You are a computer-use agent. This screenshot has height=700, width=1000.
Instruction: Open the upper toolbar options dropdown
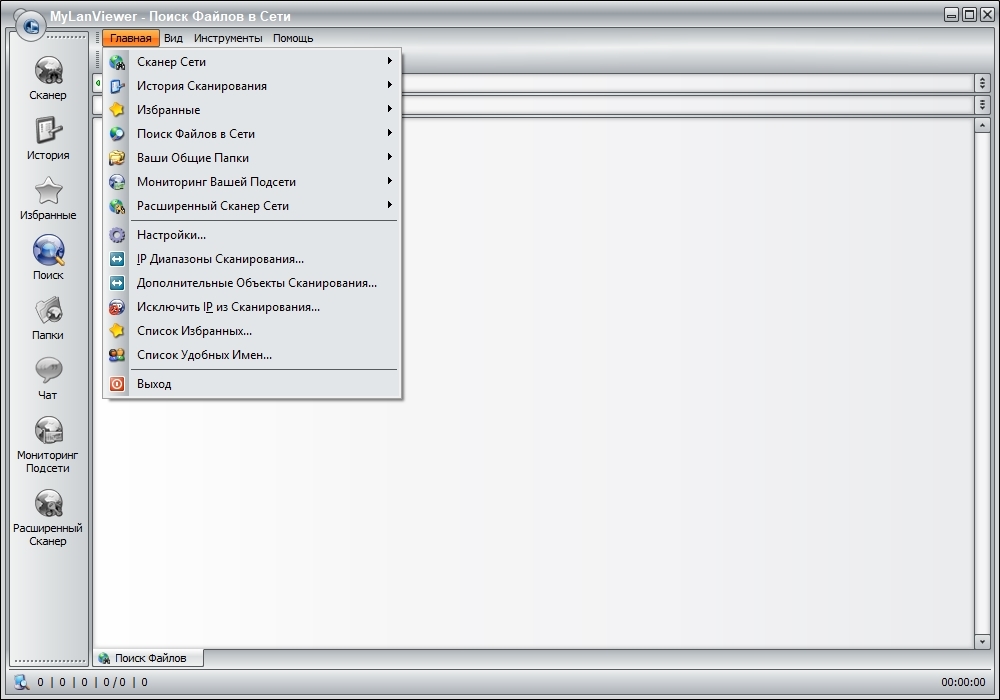coord(982,83)
